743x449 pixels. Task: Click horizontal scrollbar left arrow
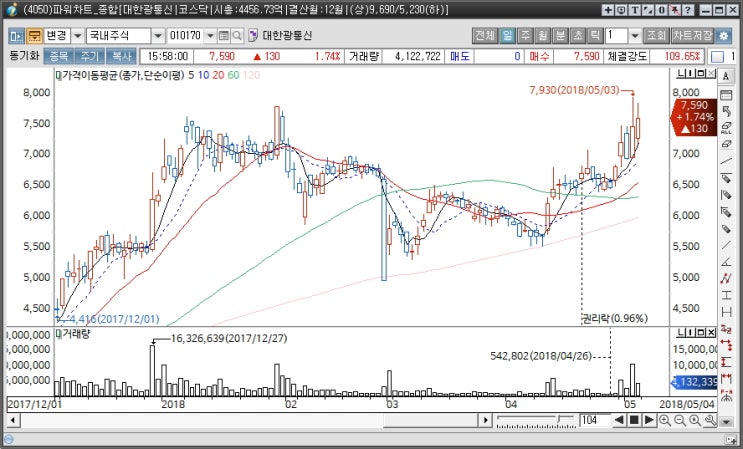point(12,420)
